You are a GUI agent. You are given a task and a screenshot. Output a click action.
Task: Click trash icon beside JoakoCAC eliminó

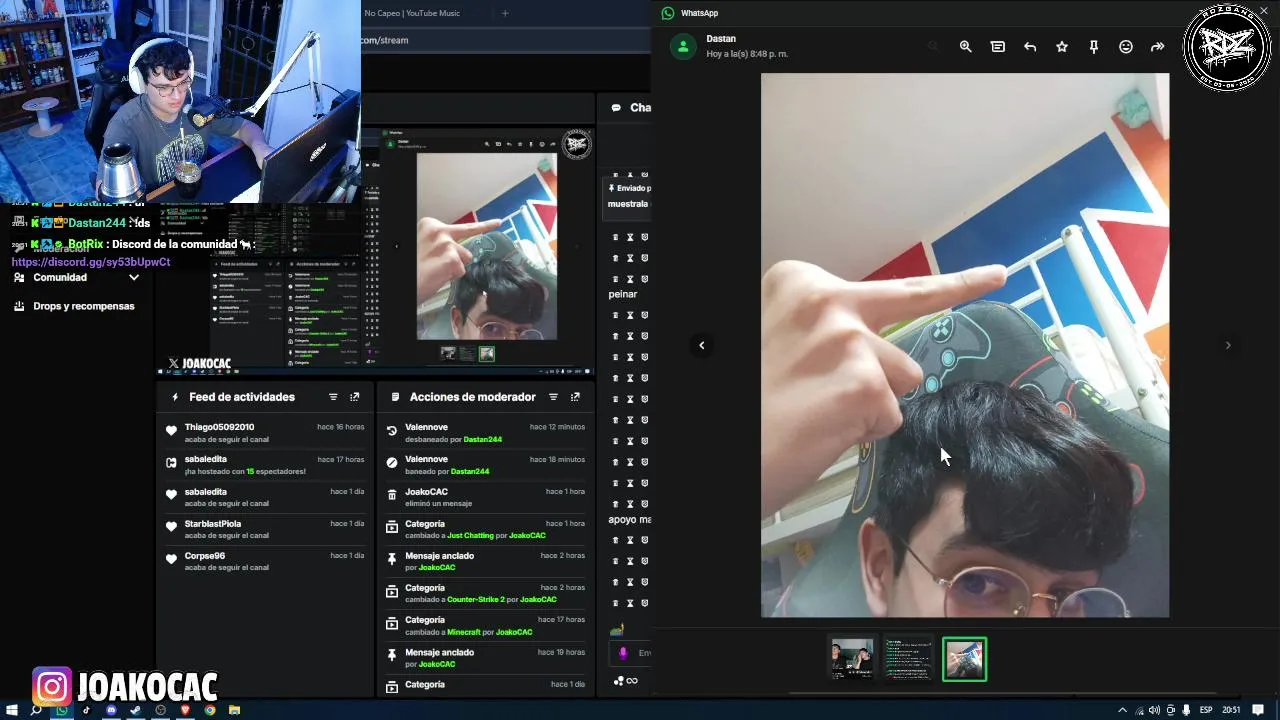392,494
